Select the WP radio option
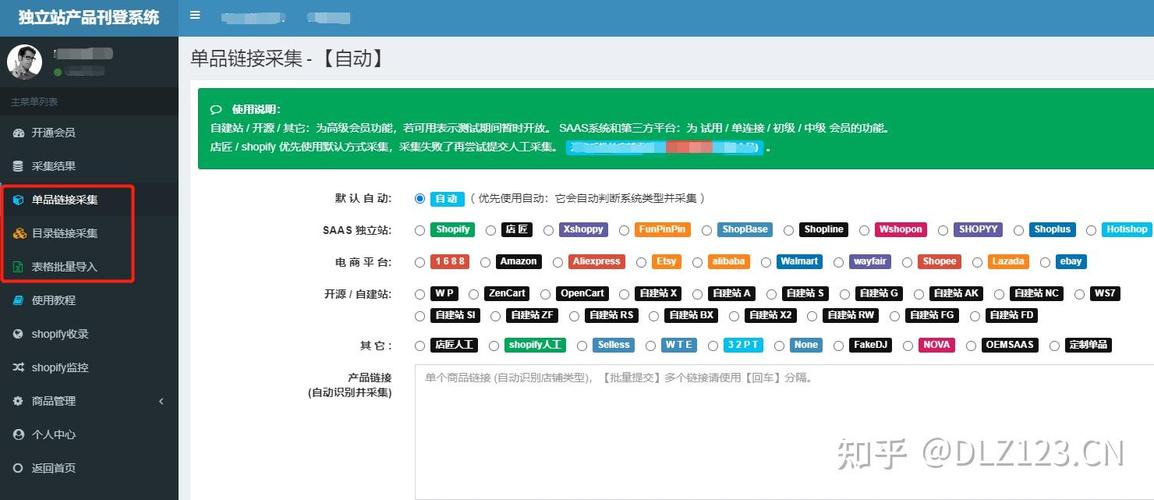Image resolution: width=1154 pixels, height=500 pixels. tap(420, 294)
